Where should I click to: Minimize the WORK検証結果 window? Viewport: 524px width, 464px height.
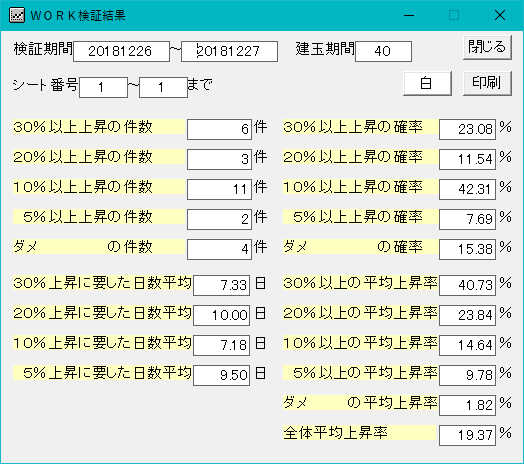coord(409,15)
